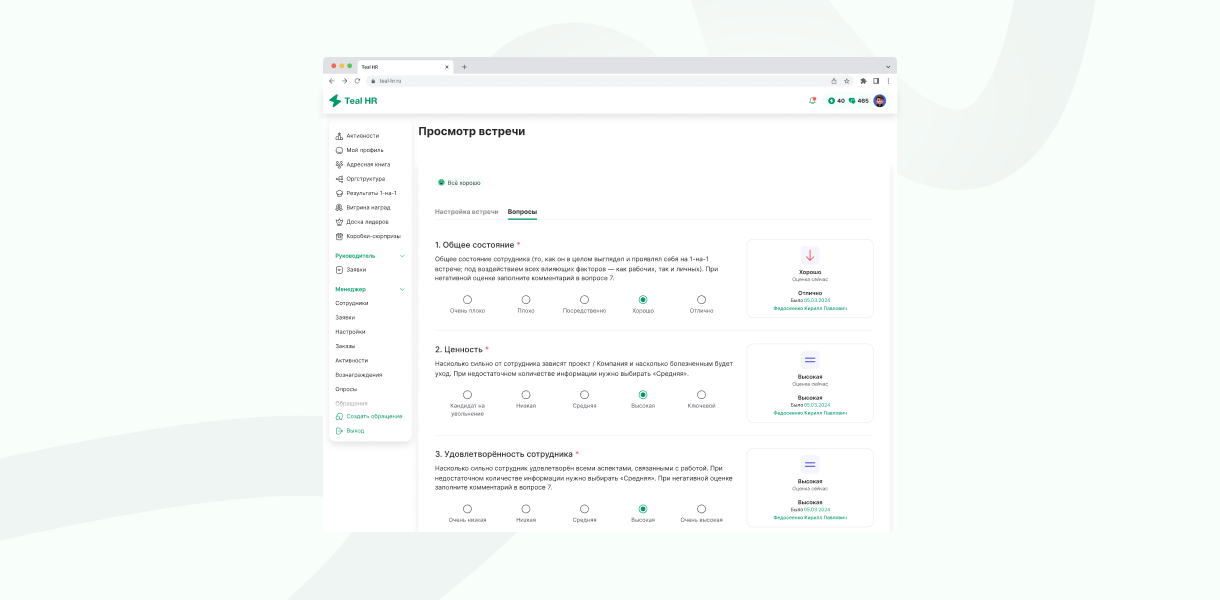Reload the page in browser

click(x=357, y=81)
